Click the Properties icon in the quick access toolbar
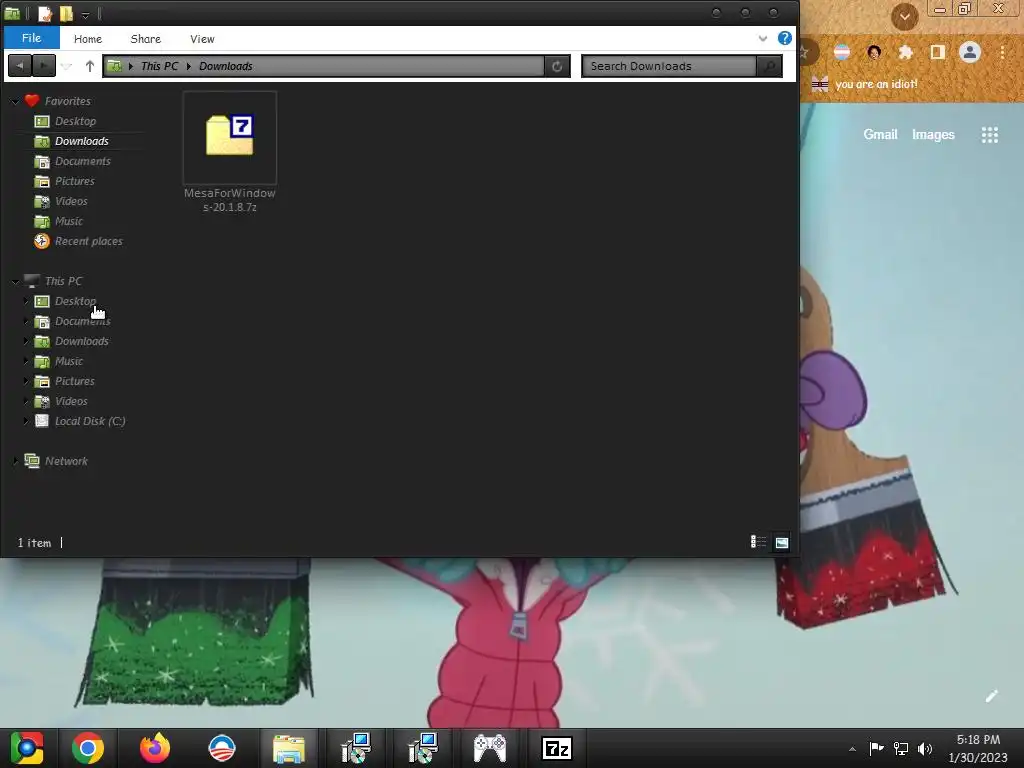This screenshot has width=1024, height=768. pyautogui.click(x=44, y=13)
